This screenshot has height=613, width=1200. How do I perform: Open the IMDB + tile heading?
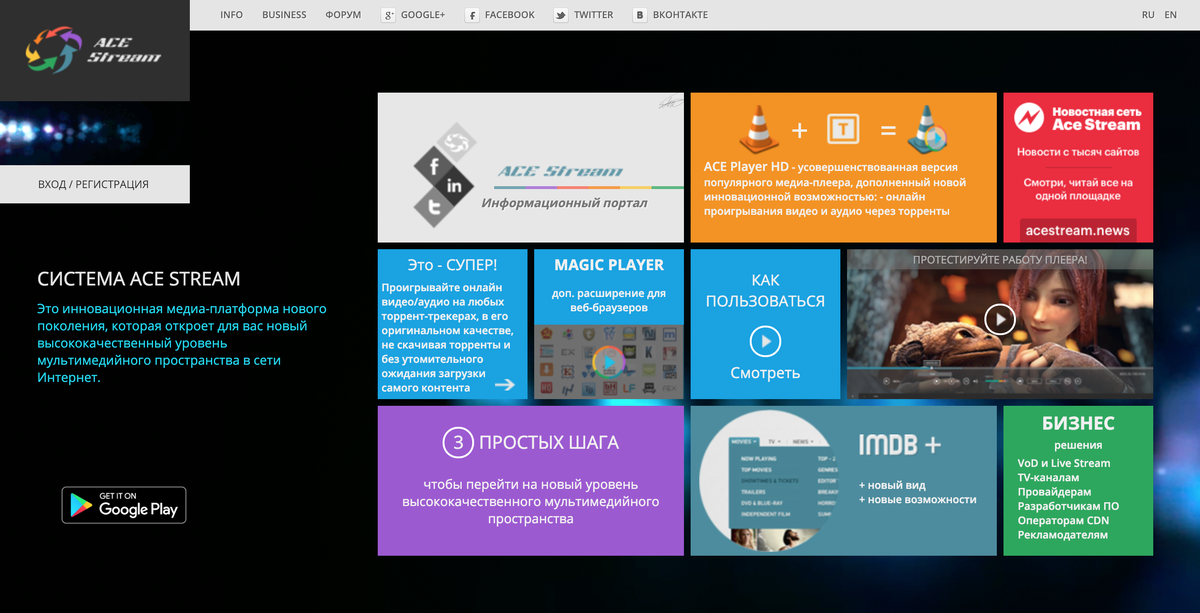(x=900, y=443)
